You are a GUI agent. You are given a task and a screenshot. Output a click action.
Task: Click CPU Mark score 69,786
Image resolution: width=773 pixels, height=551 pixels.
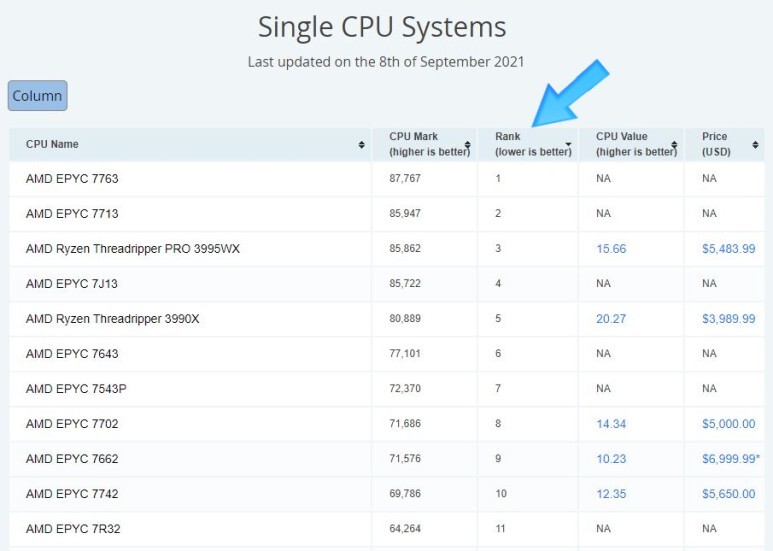point(405,493)
